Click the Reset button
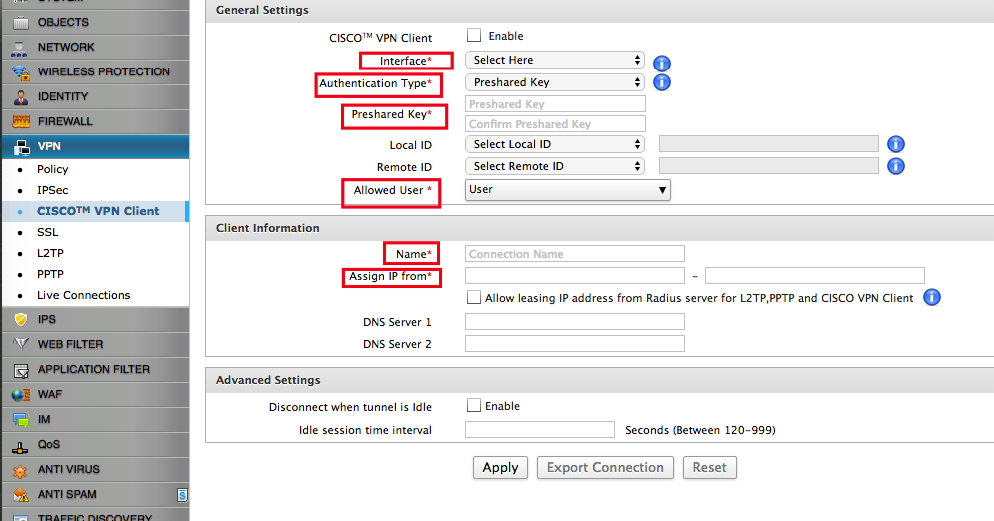 (x=709, y=468)
